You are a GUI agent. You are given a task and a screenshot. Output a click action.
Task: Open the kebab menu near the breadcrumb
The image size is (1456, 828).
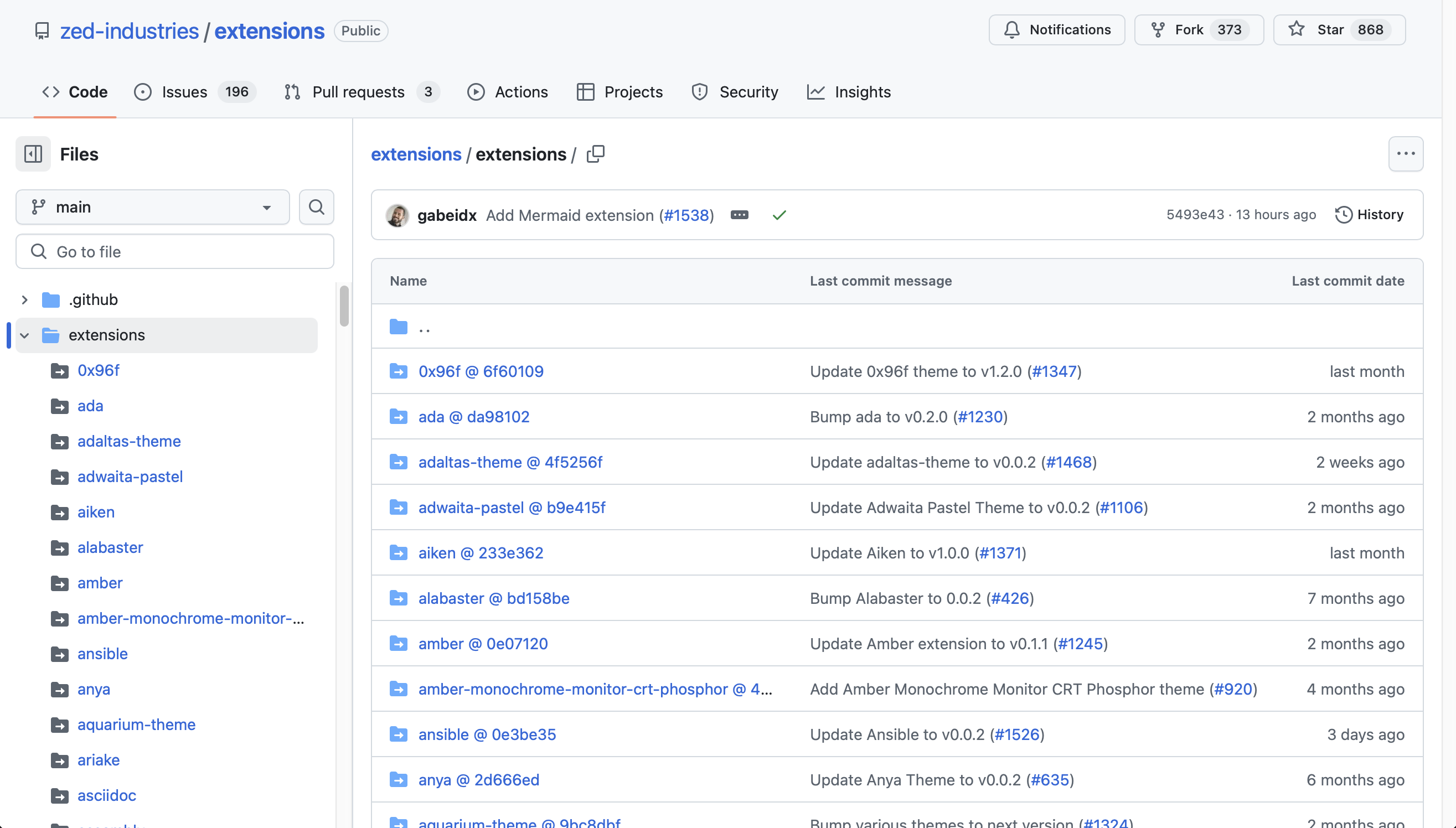pos(1406,153)
